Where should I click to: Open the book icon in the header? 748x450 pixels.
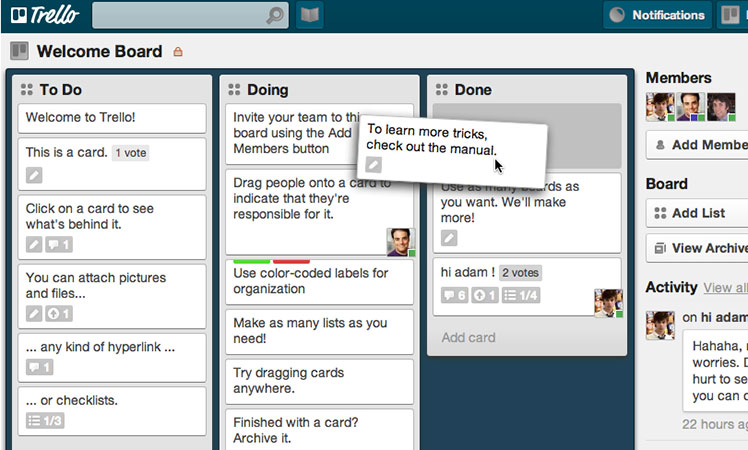coord(310,15)
